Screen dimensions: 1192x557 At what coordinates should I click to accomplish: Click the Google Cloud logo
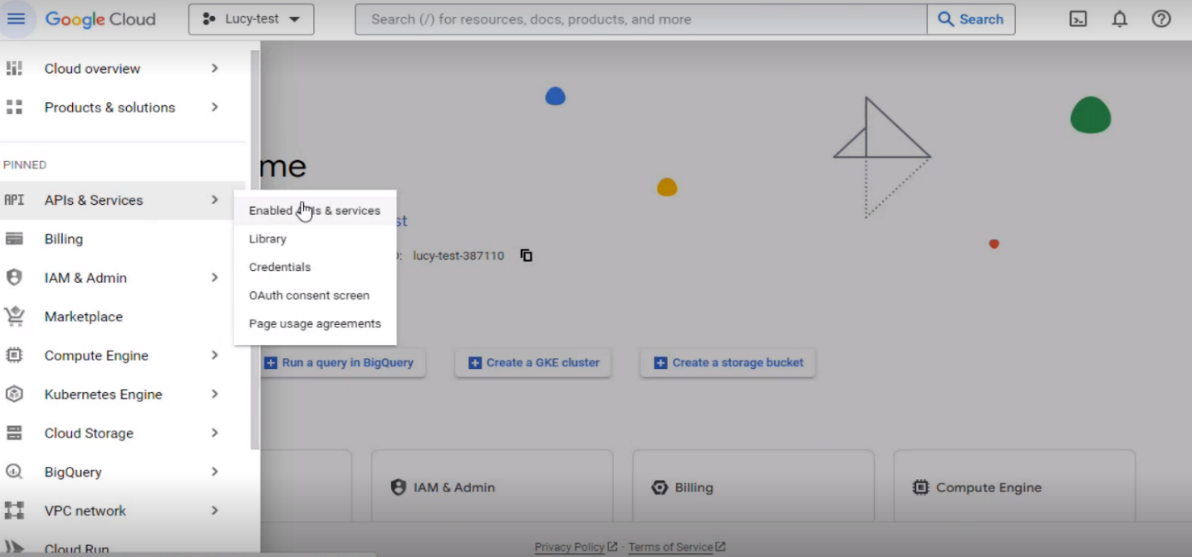coord(100,19)
